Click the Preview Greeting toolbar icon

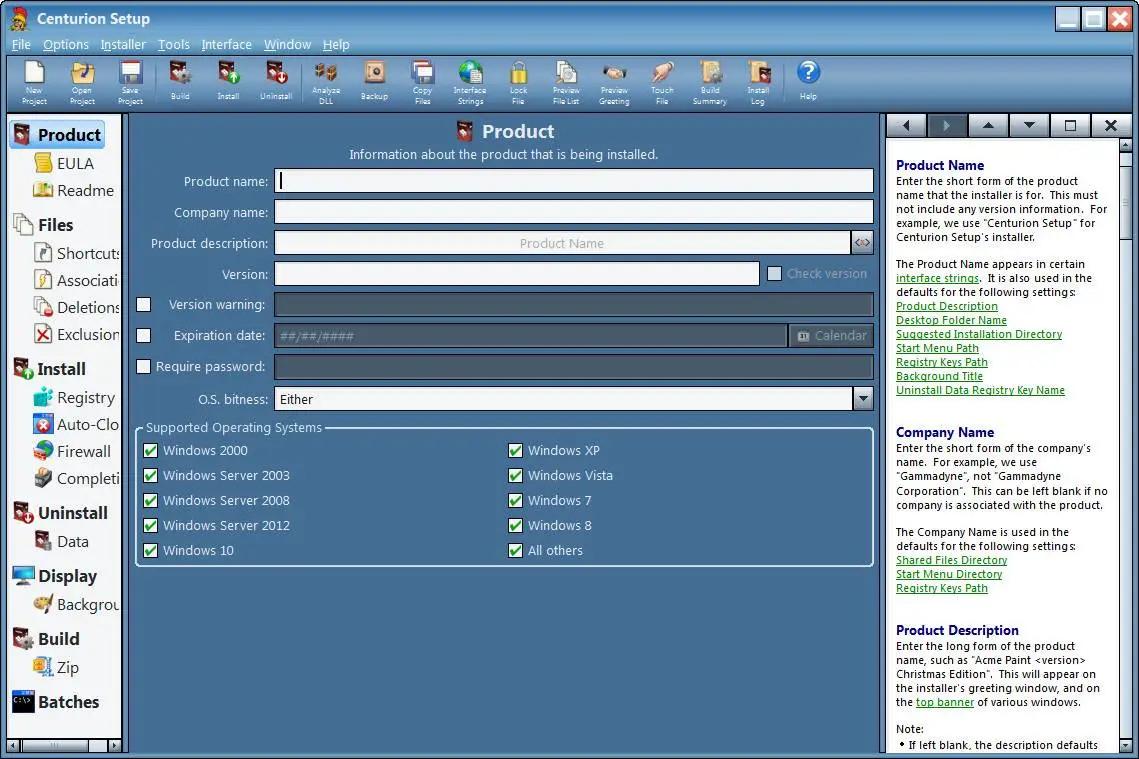pos(614,82)
